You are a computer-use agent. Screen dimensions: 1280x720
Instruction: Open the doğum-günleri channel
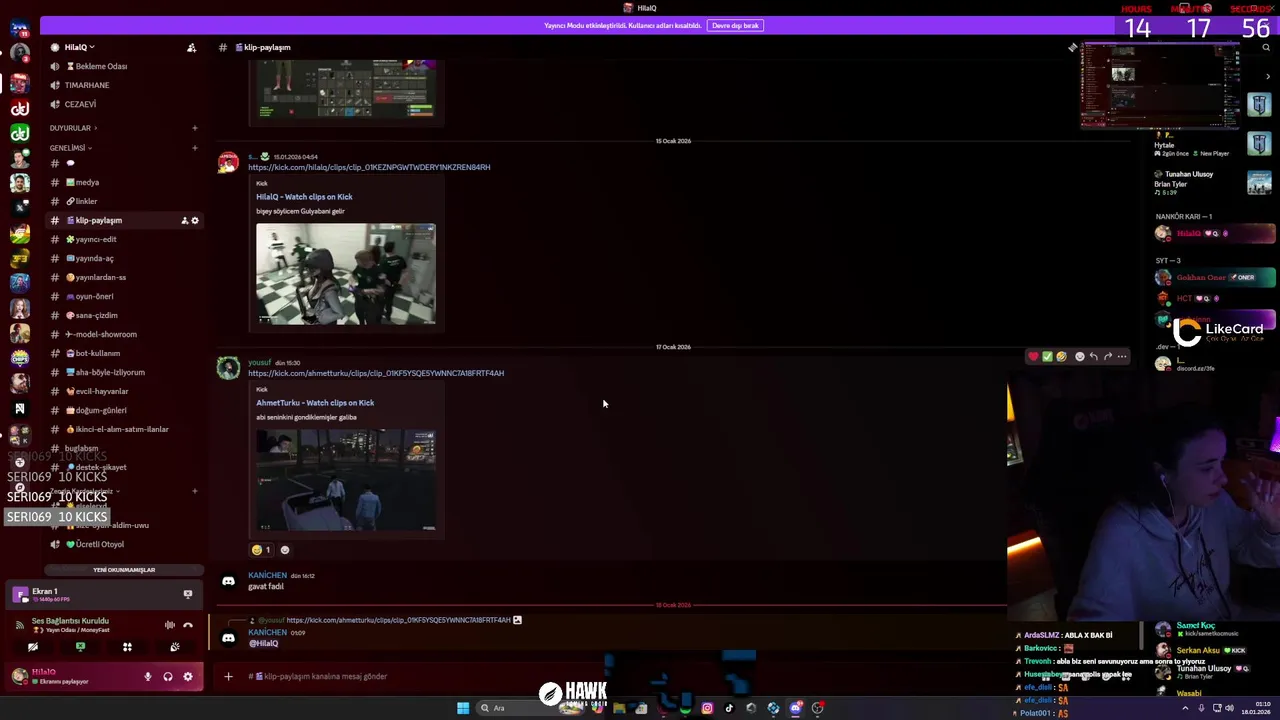pos(101,410)
